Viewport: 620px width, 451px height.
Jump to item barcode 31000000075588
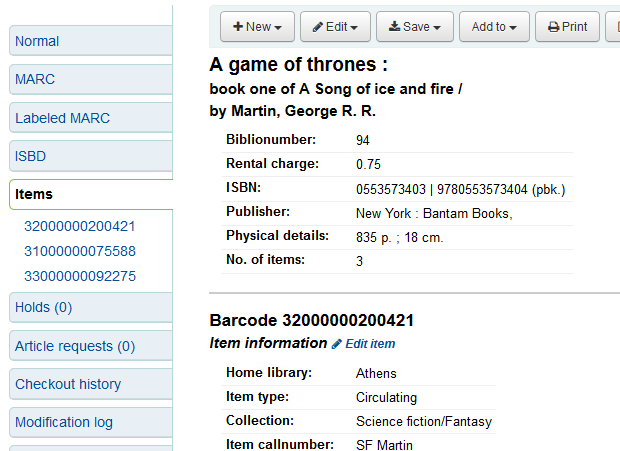click(x=80, y=251)
